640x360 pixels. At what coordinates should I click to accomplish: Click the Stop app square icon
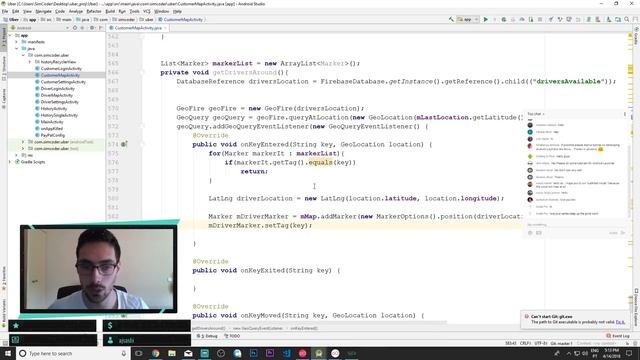[x=540, y=19]
